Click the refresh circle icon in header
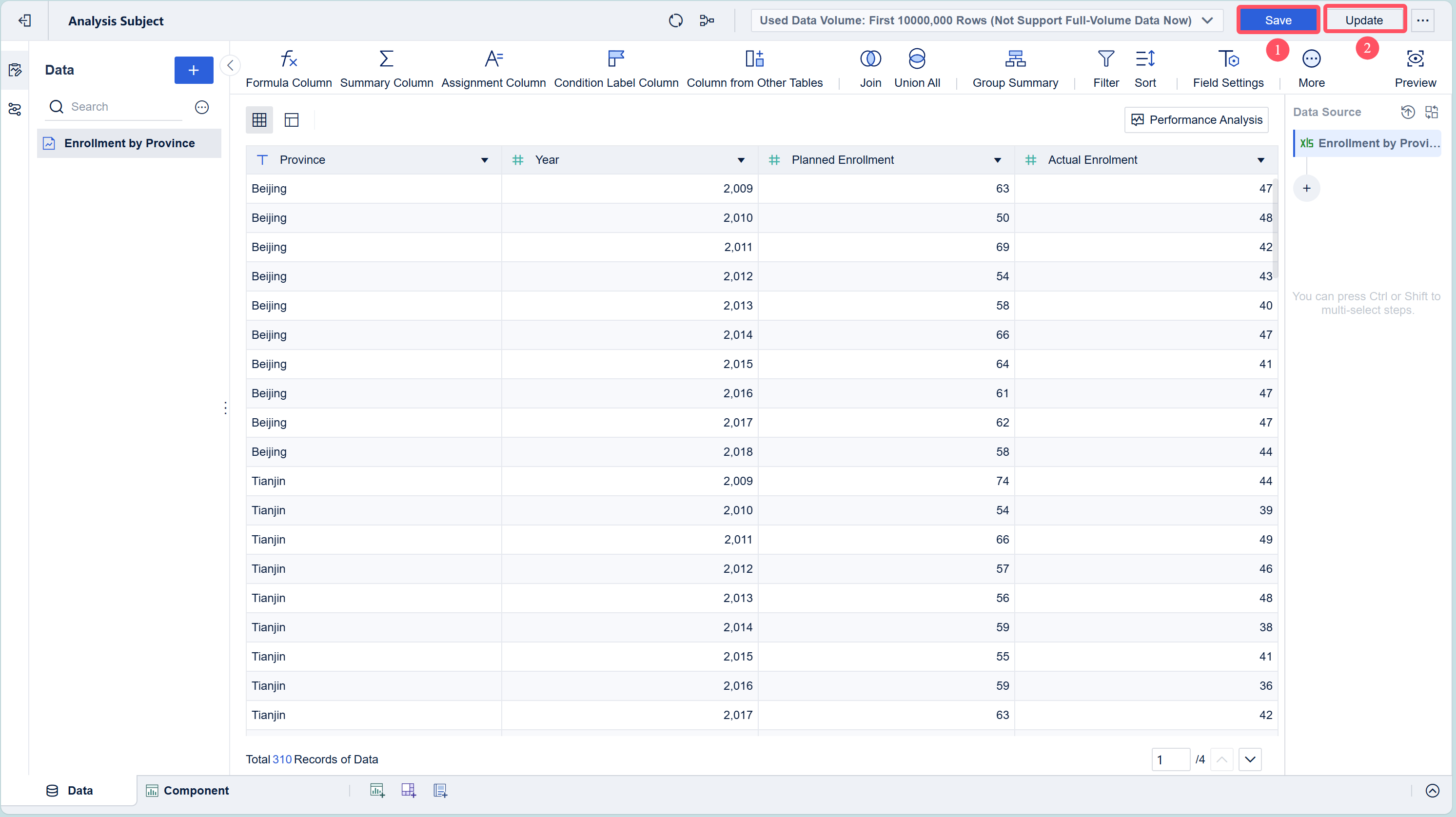1456x817 pixels. tap(675, 21)
